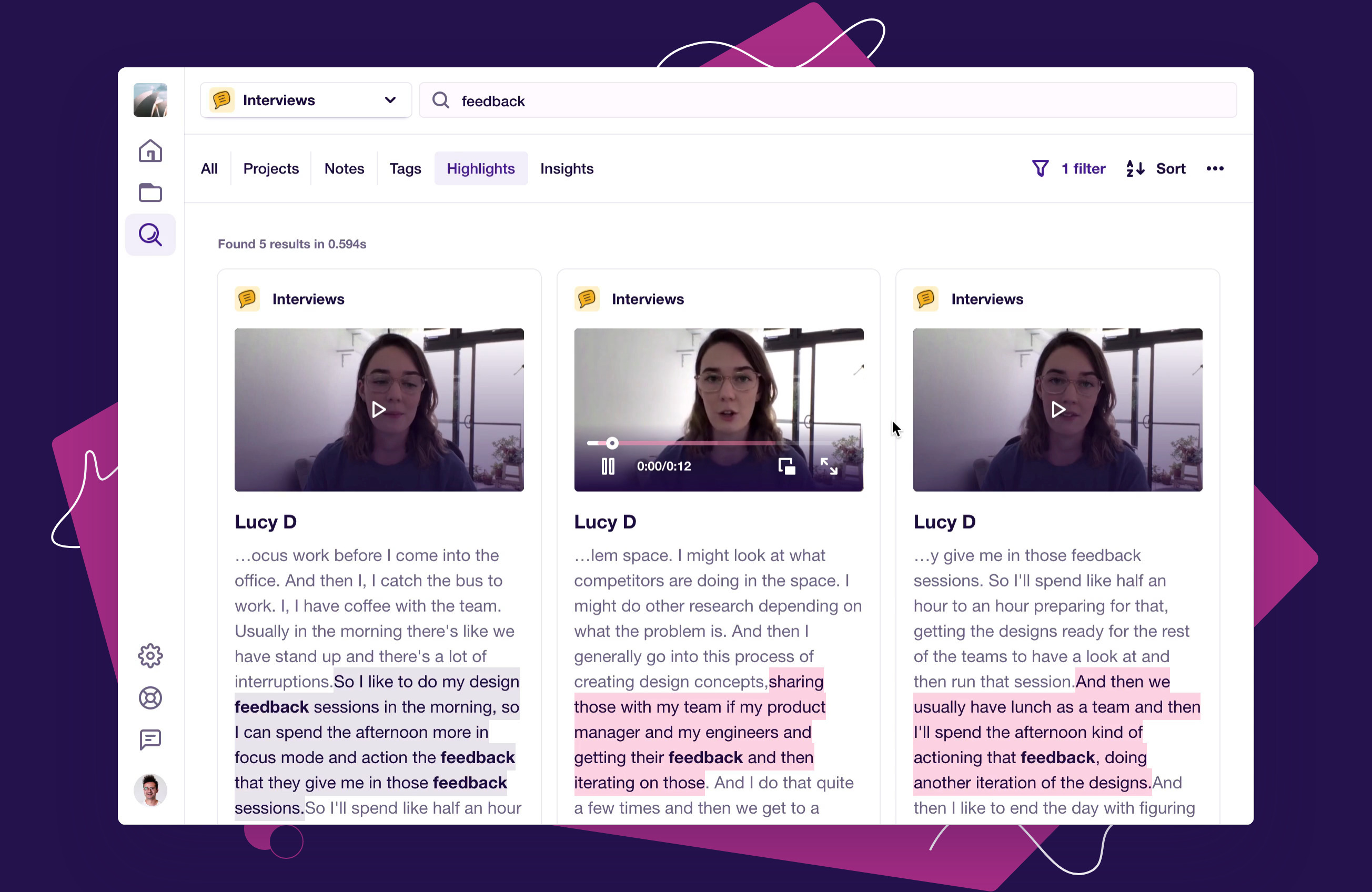1372x892 pixels.
Task: Open the Sort options
Action: [1155, 168]
